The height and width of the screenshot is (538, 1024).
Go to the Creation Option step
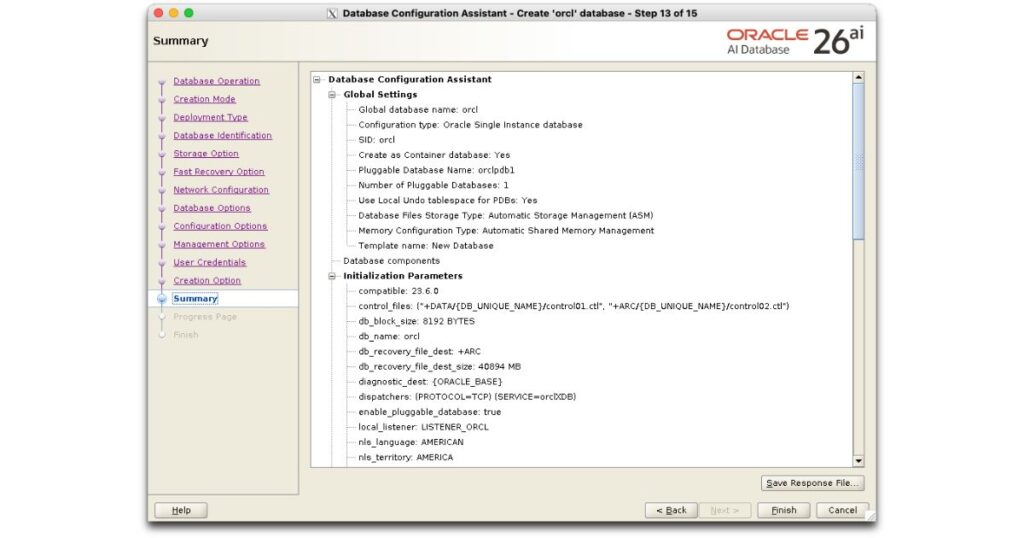tap(207, 280)
